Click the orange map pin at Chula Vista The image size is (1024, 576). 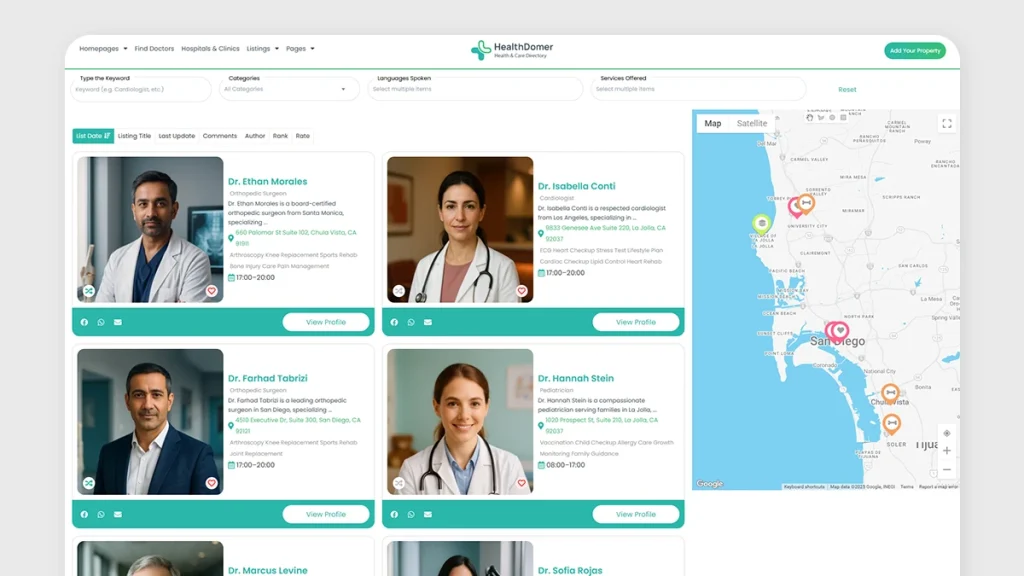tap(890, 393)
